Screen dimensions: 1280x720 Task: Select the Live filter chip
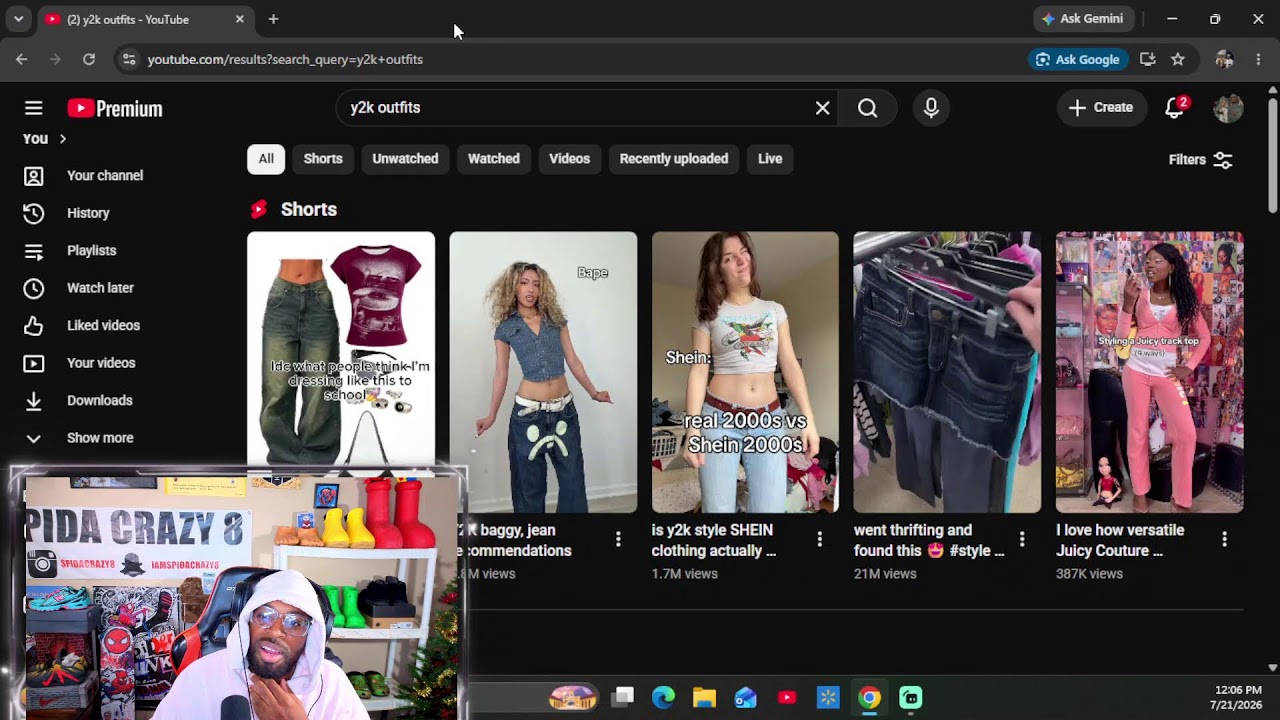(x=770, y=159)
